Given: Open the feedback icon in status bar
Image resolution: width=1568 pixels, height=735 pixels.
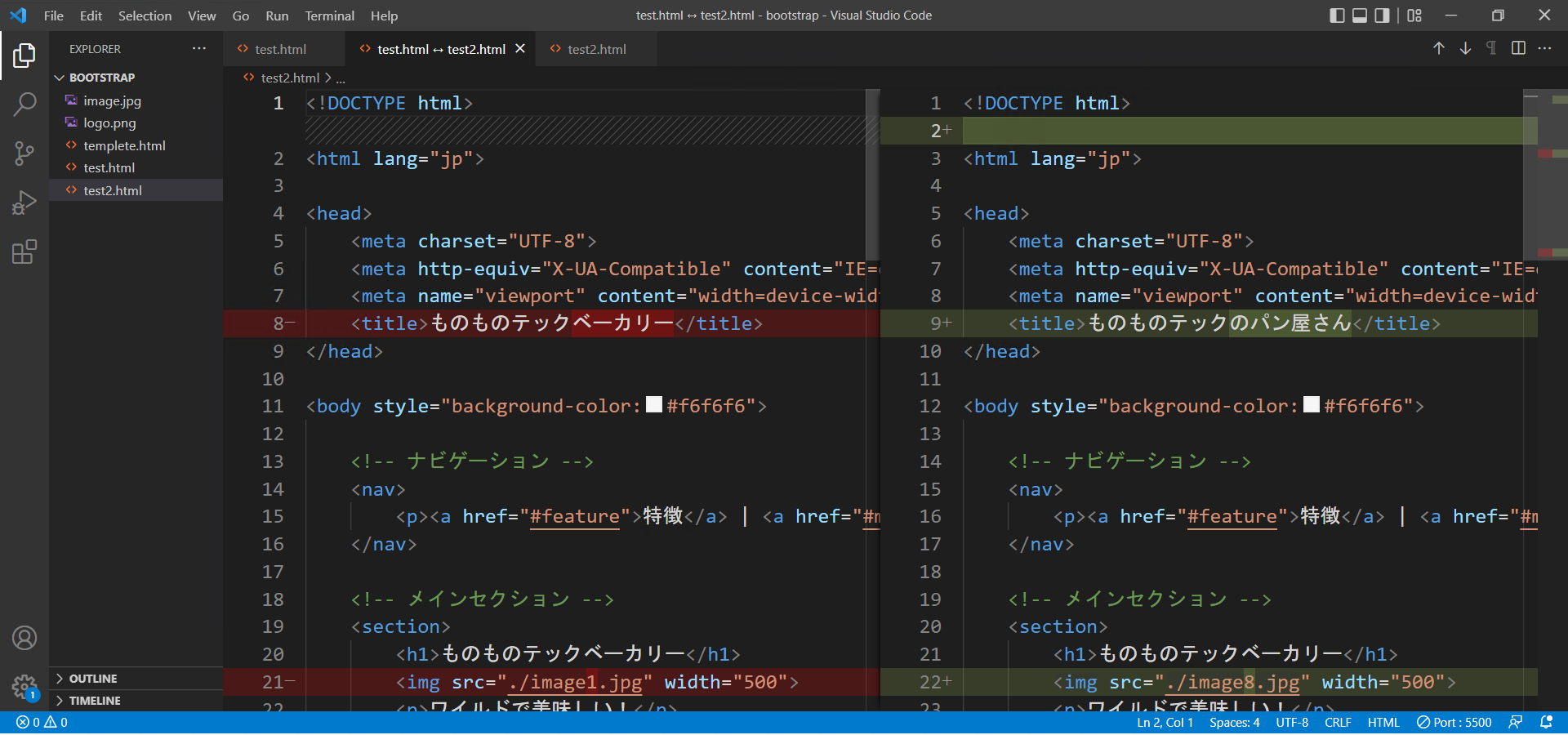Looking at the screenshot, I should [1516, 723].
